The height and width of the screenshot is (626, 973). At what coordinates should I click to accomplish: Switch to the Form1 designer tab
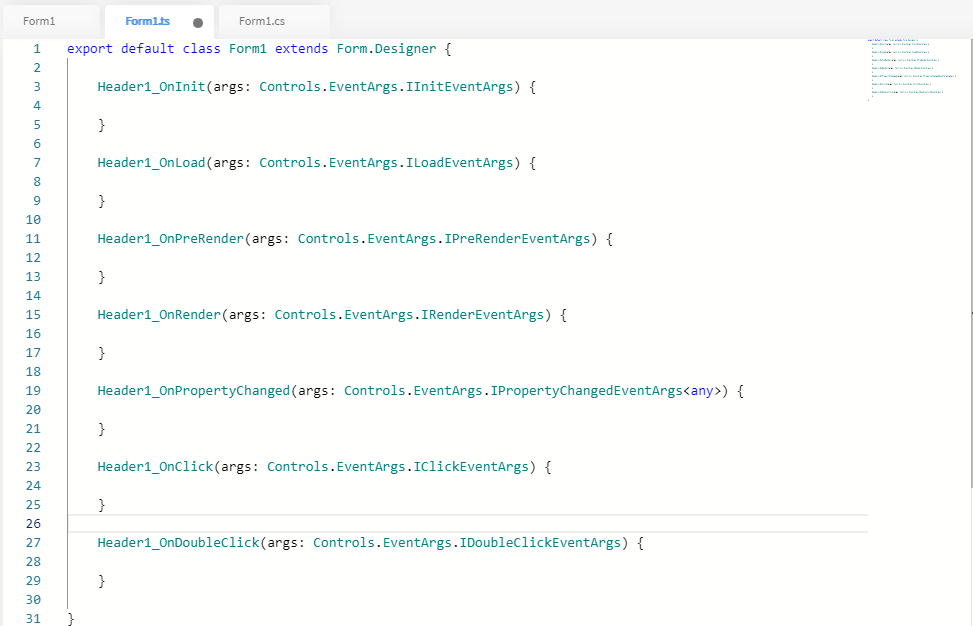tap(40, 21)
